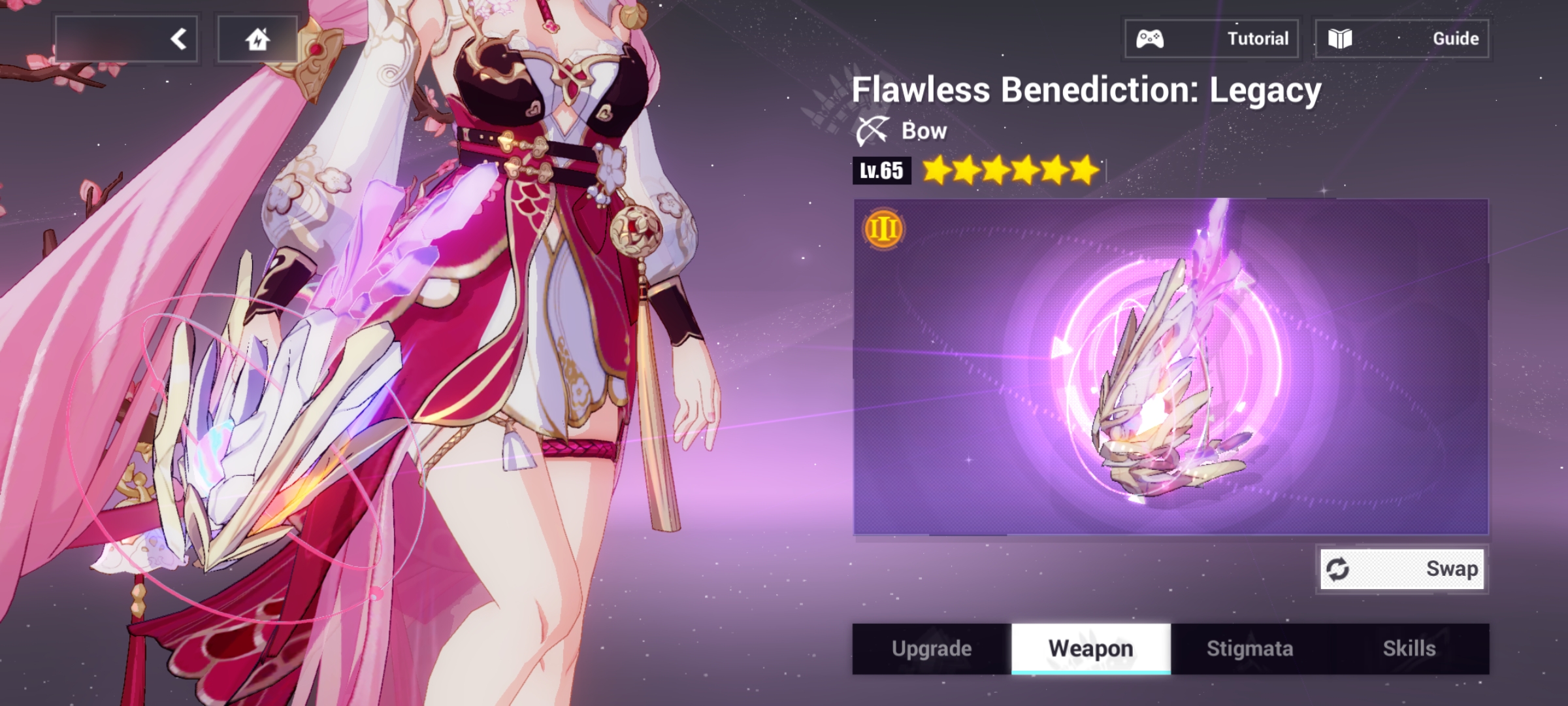The width and height of the screenshot is (1568, 706).
Task: Open the Stigmata tab
Action: click(1250, 648)
